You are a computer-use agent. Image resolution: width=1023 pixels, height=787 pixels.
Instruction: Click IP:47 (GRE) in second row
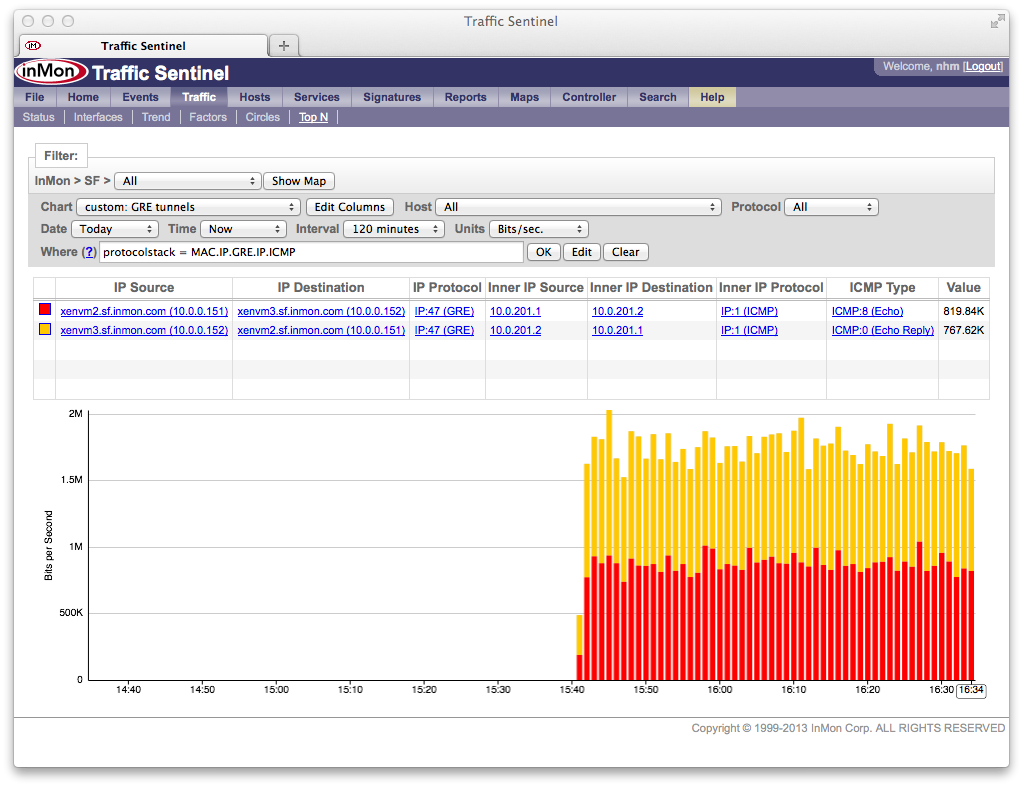(x=444, y=330)
